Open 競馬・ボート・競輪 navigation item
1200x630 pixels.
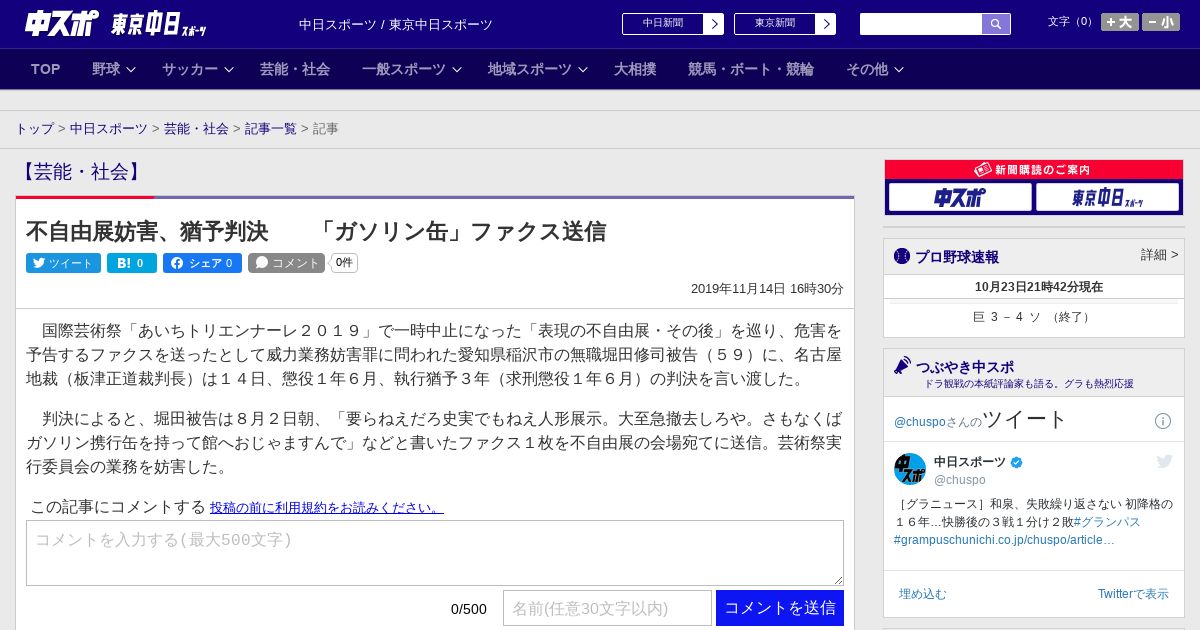point(751,69)
